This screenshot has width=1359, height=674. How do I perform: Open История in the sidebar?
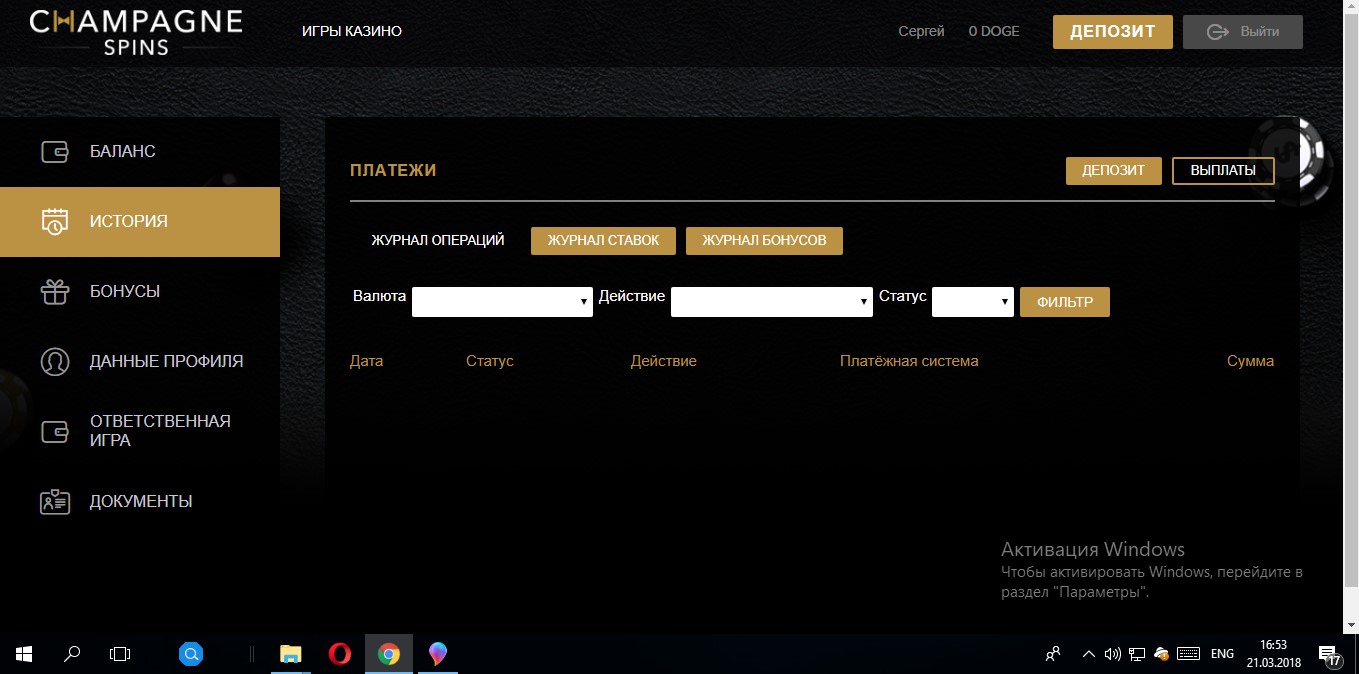pos(140,222)
